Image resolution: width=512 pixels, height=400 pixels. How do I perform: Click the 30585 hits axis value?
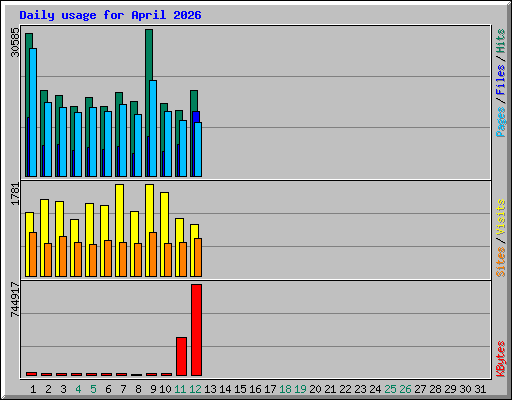point(15,42)
